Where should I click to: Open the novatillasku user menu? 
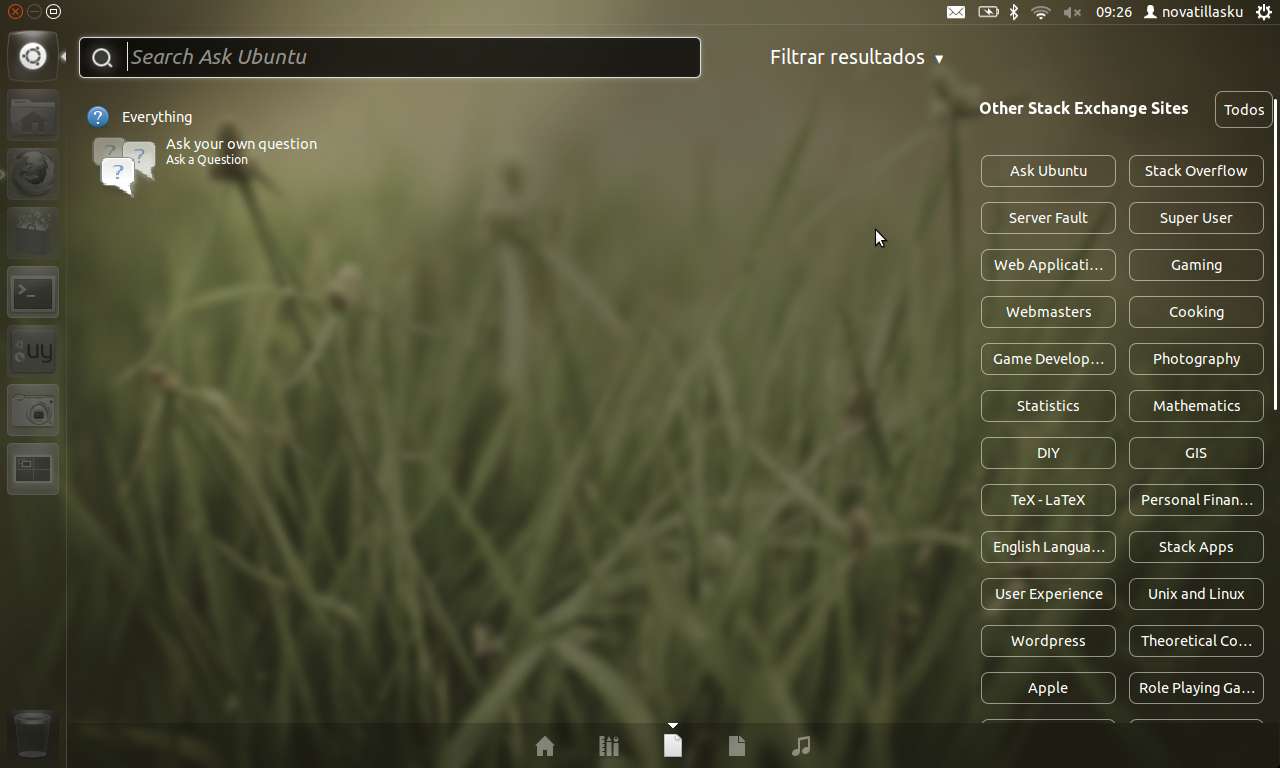pos(1193,12)
